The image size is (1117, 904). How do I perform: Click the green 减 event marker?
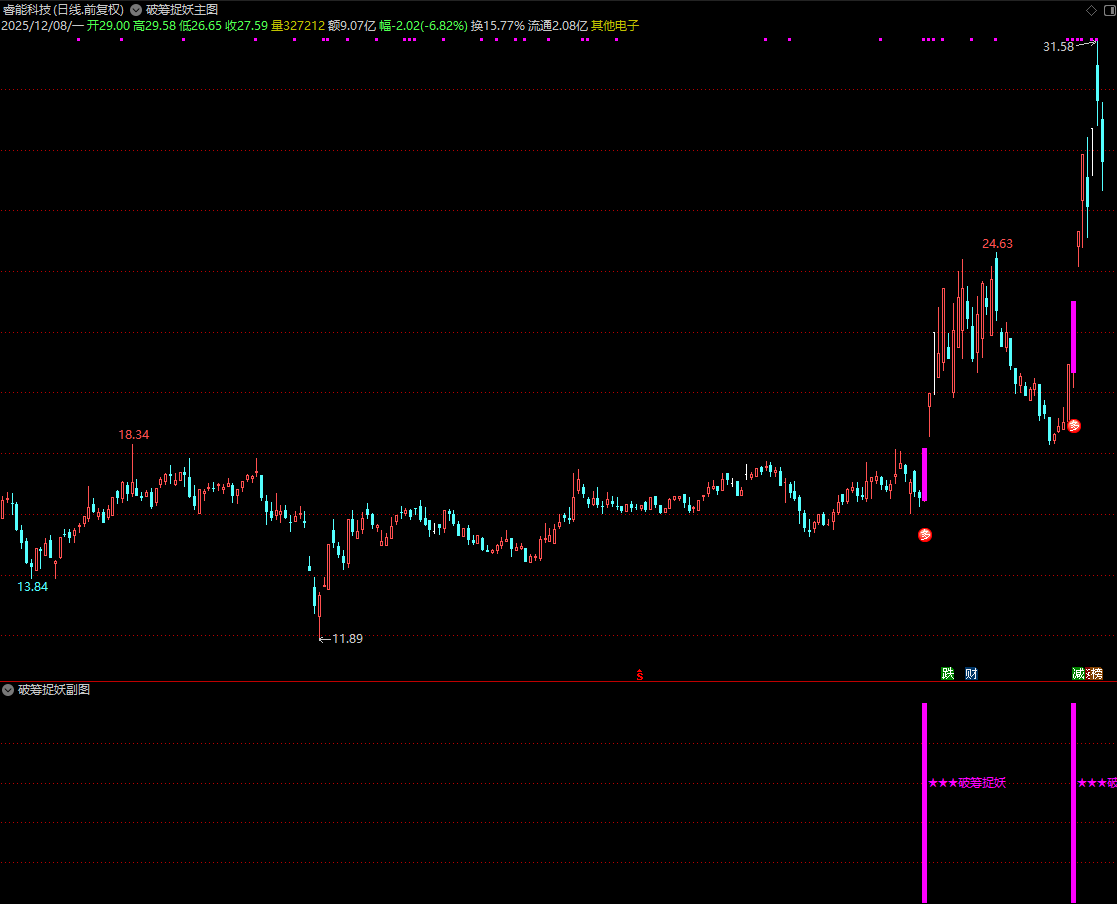click(1079, 674)
